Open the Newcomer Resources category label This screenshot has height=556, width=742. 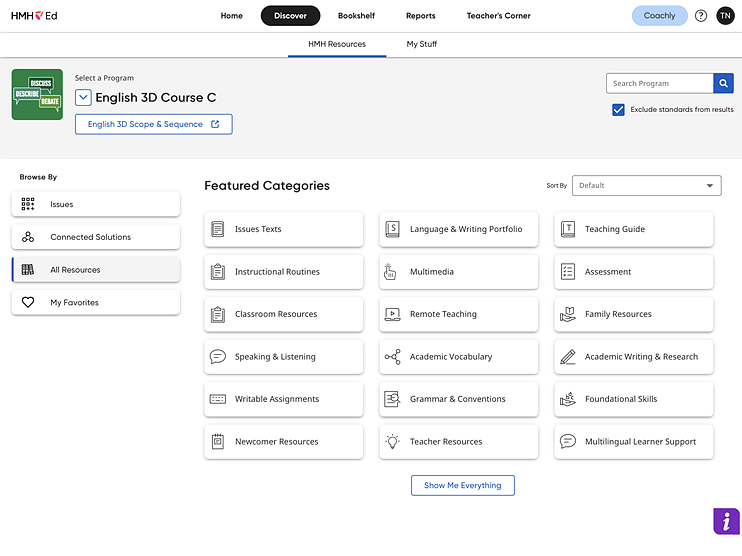pyautogui.click(x=276, y=441)
